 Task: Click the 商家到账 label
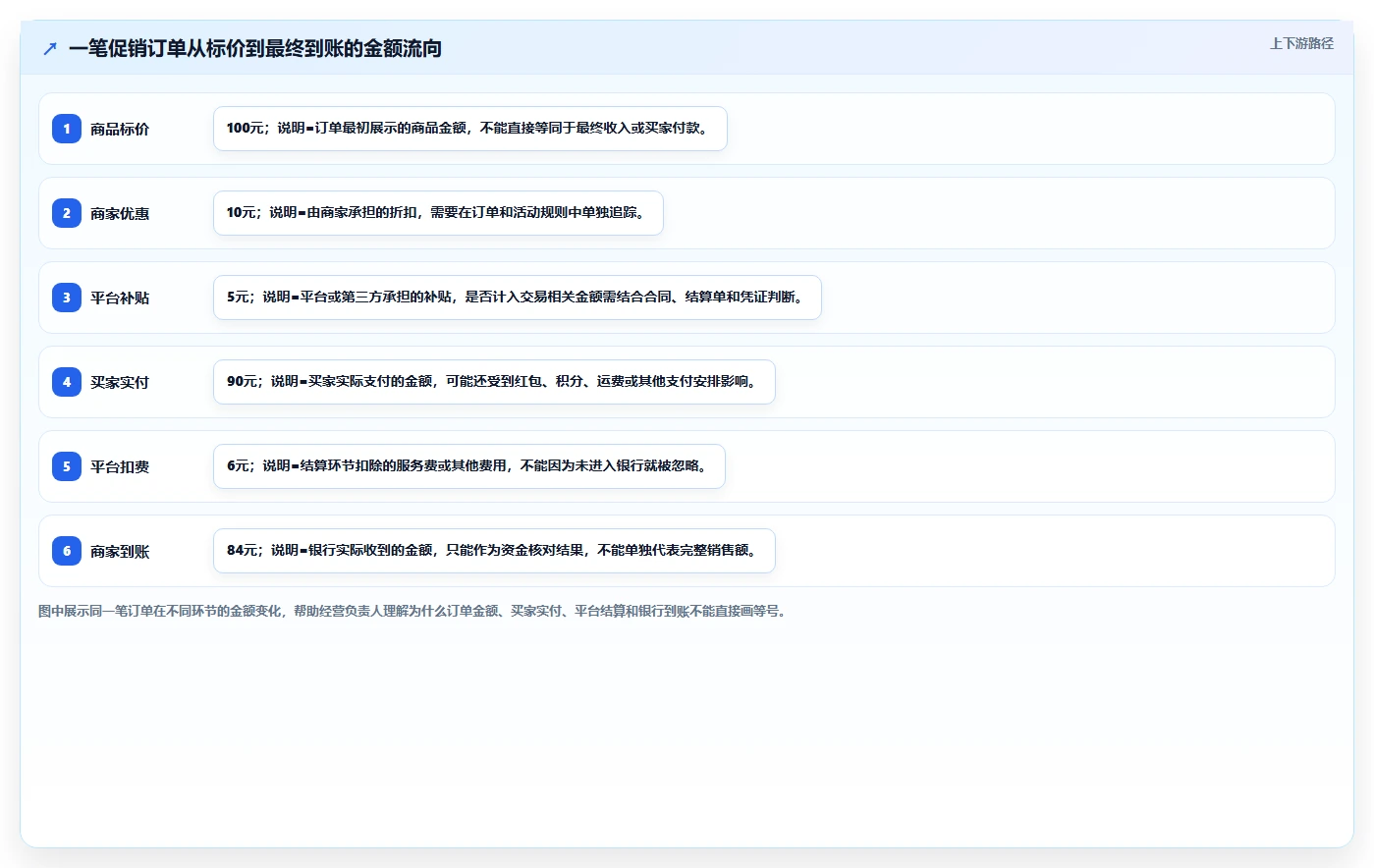coord(120,551)
